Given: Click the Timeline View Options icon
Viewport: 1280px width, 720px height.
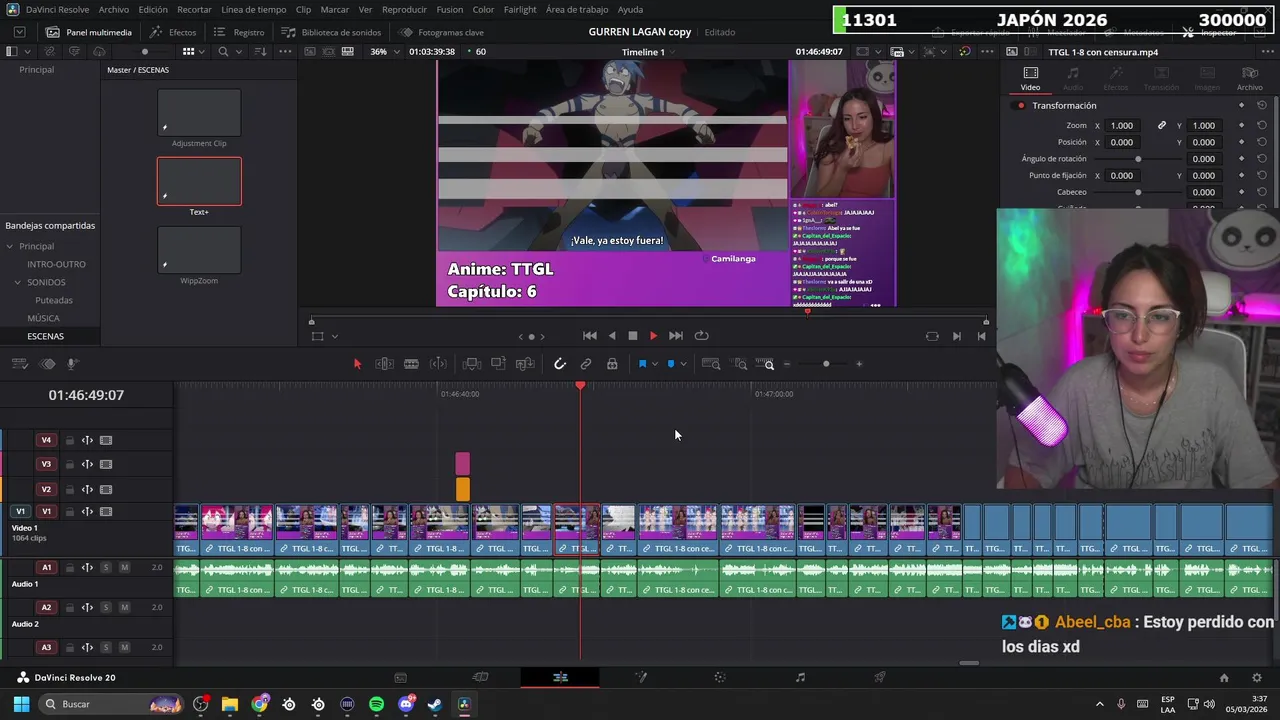Looking at the screenshot, I should tap(20, 364).
